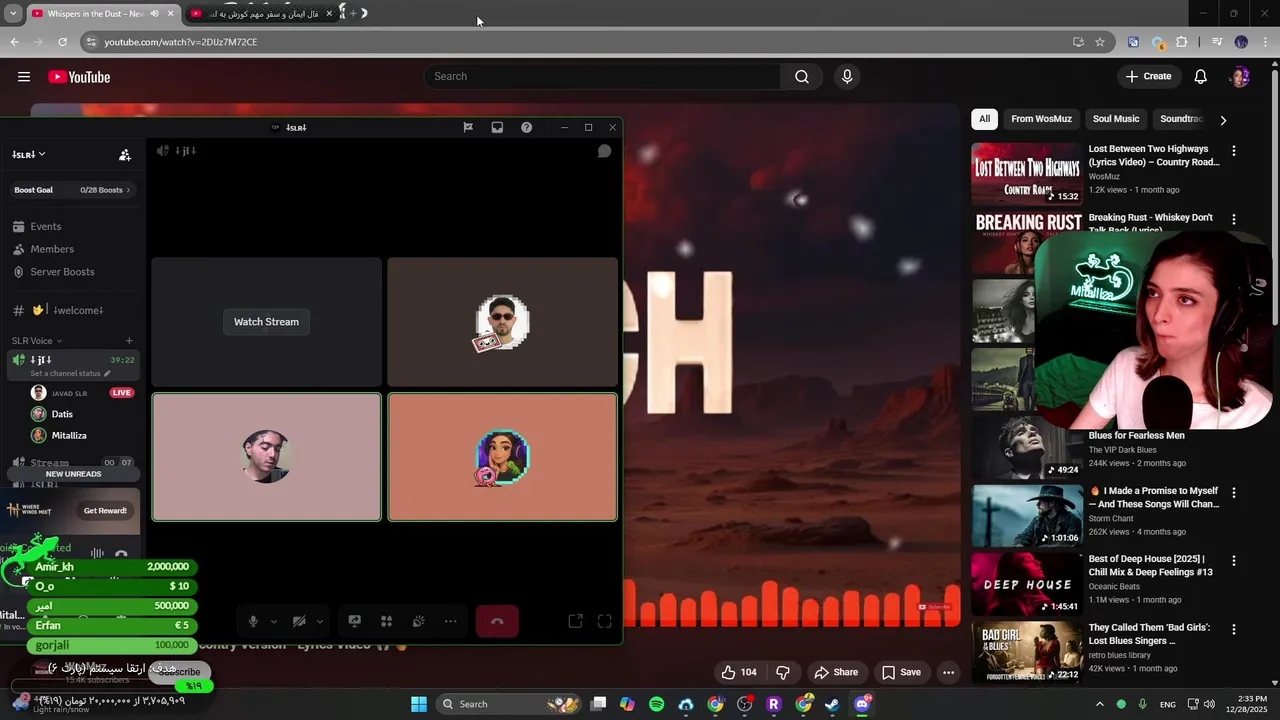Click the YouTube Create button
1280x720 pixels.
point(1148,77)
